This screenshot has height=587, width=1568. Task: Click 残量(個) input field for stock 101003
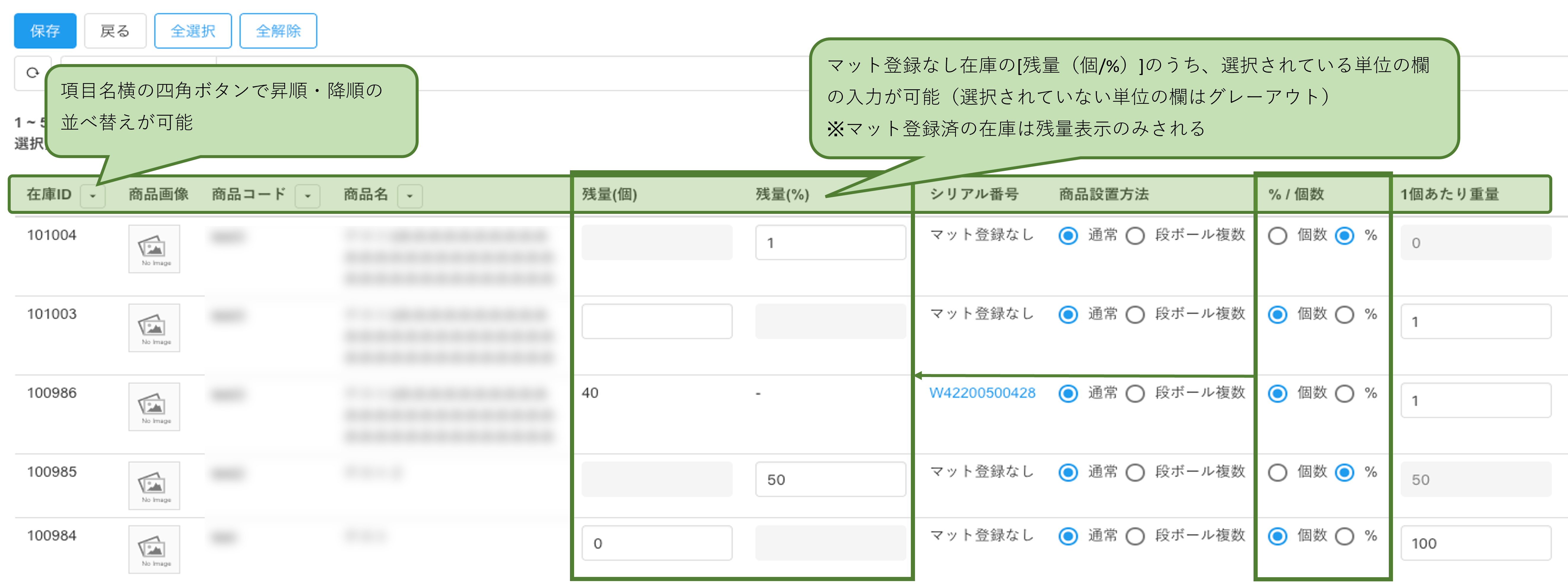tap(657, 321)
